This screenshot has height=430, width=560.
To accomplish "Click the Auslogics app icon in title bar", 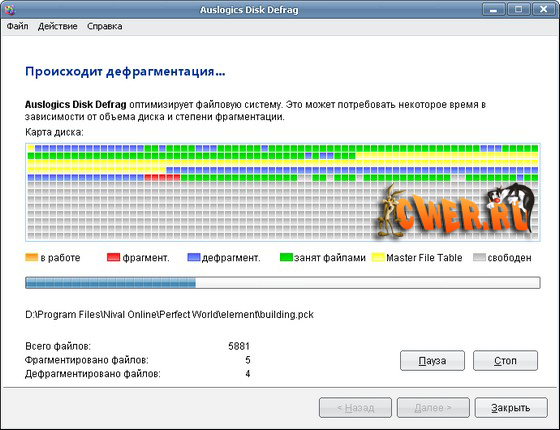I will [10, 10].
